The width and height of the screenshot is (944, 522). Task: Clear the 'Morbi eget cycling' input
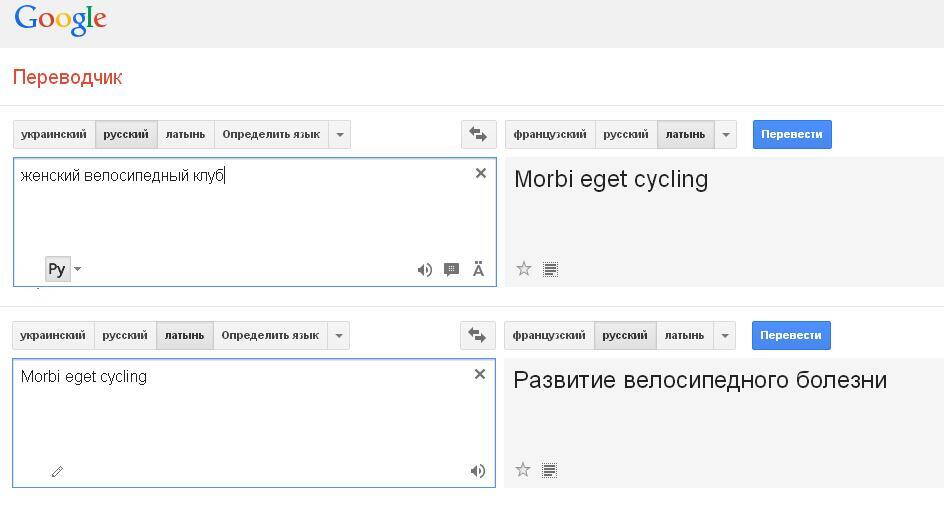[x=480, y=374]
